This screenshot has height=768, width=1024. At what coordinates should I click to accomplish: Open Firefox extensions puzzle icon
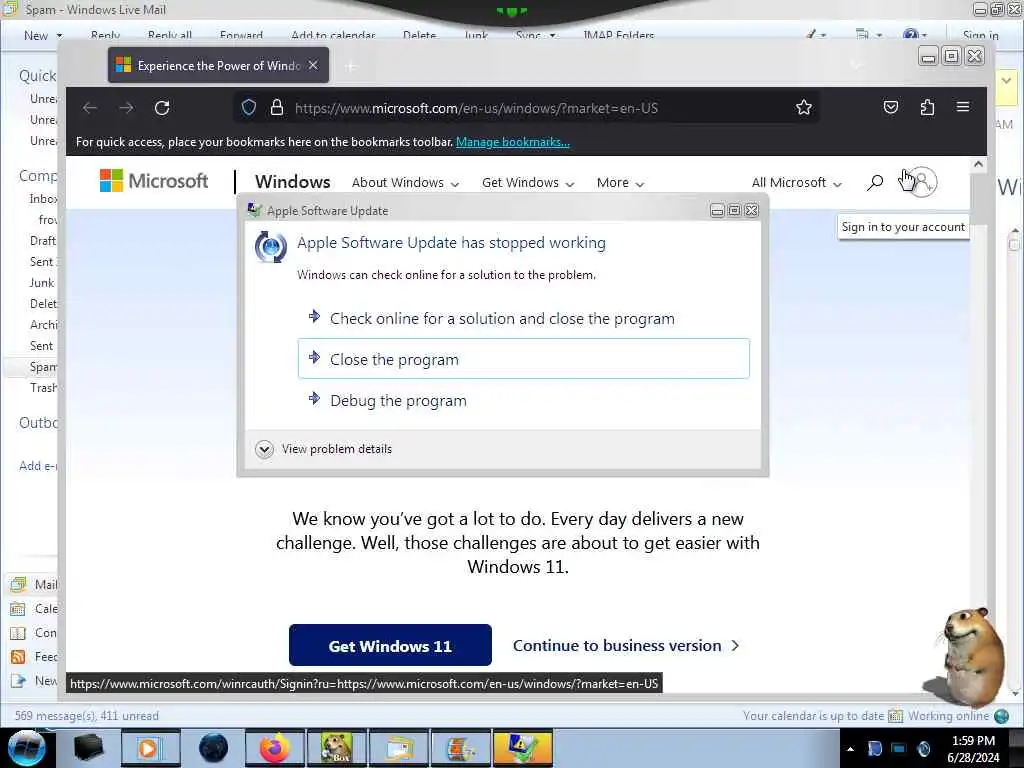(x=927, y=107)
